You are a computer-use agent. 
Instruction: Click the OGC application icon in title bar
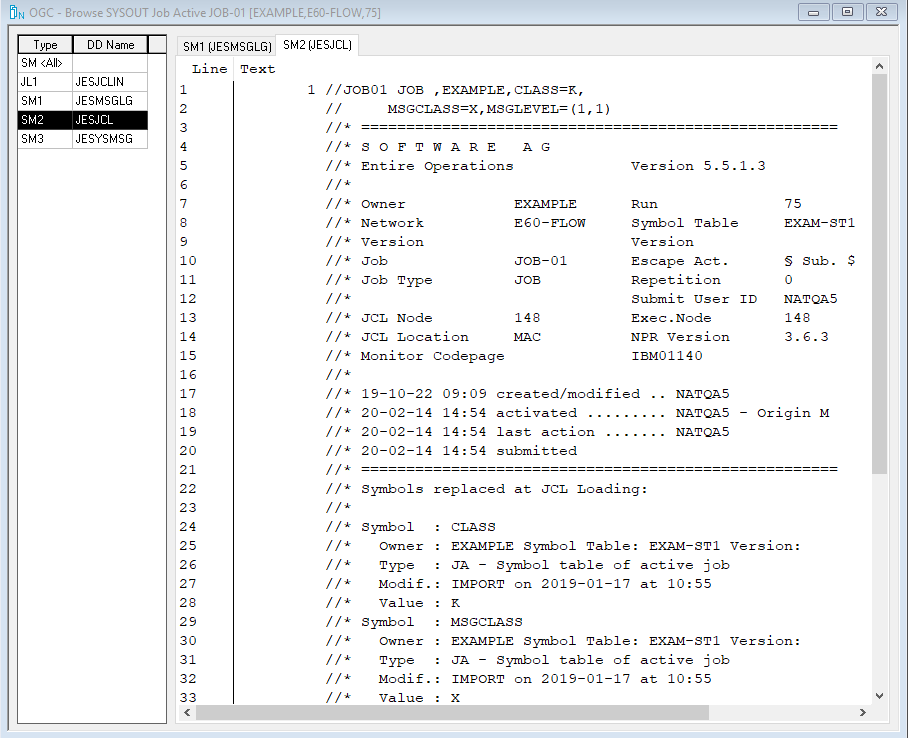pos(16,12)
